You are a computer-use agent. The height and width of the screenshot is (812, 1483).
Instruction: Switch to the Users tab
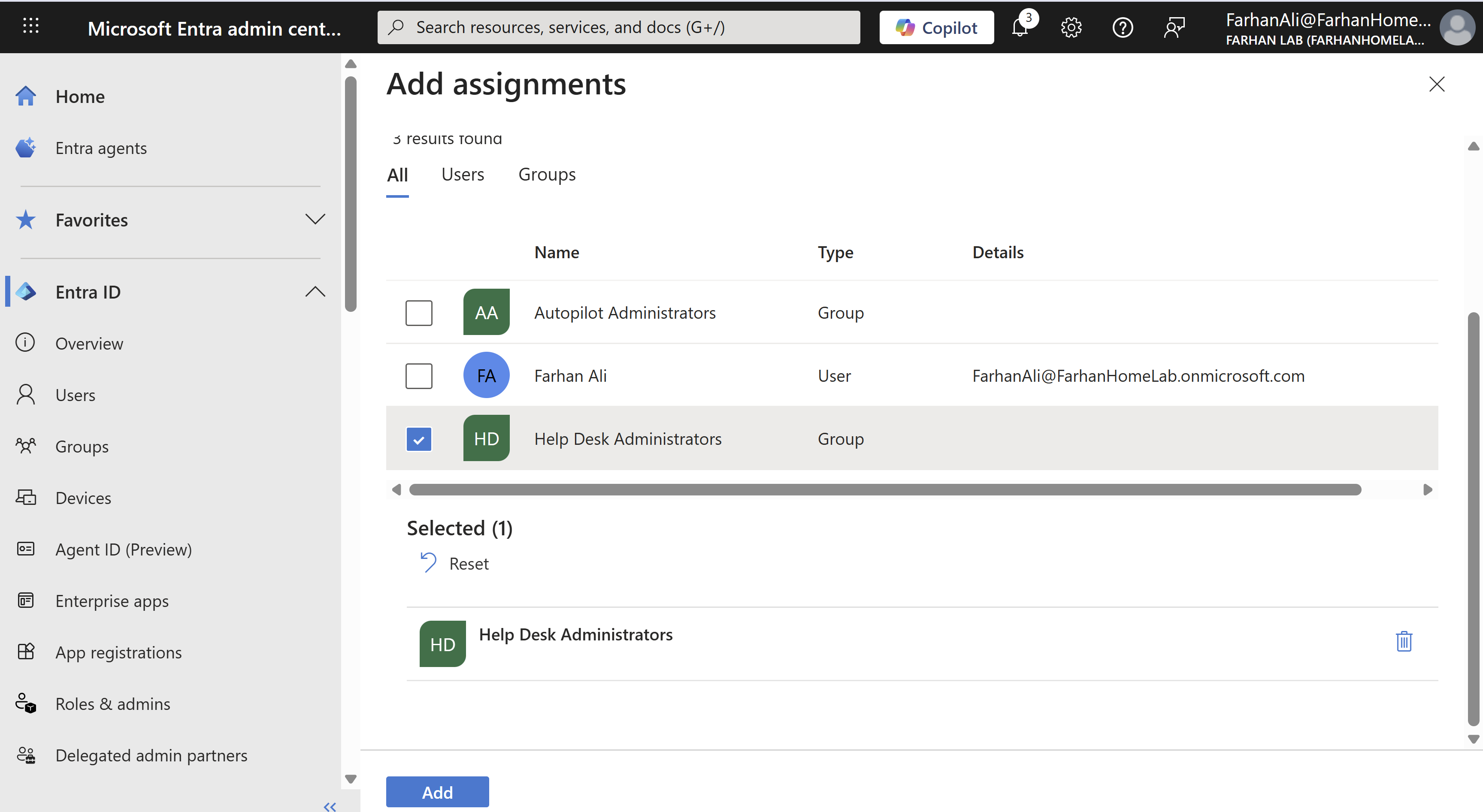click(x=462, y=175)
